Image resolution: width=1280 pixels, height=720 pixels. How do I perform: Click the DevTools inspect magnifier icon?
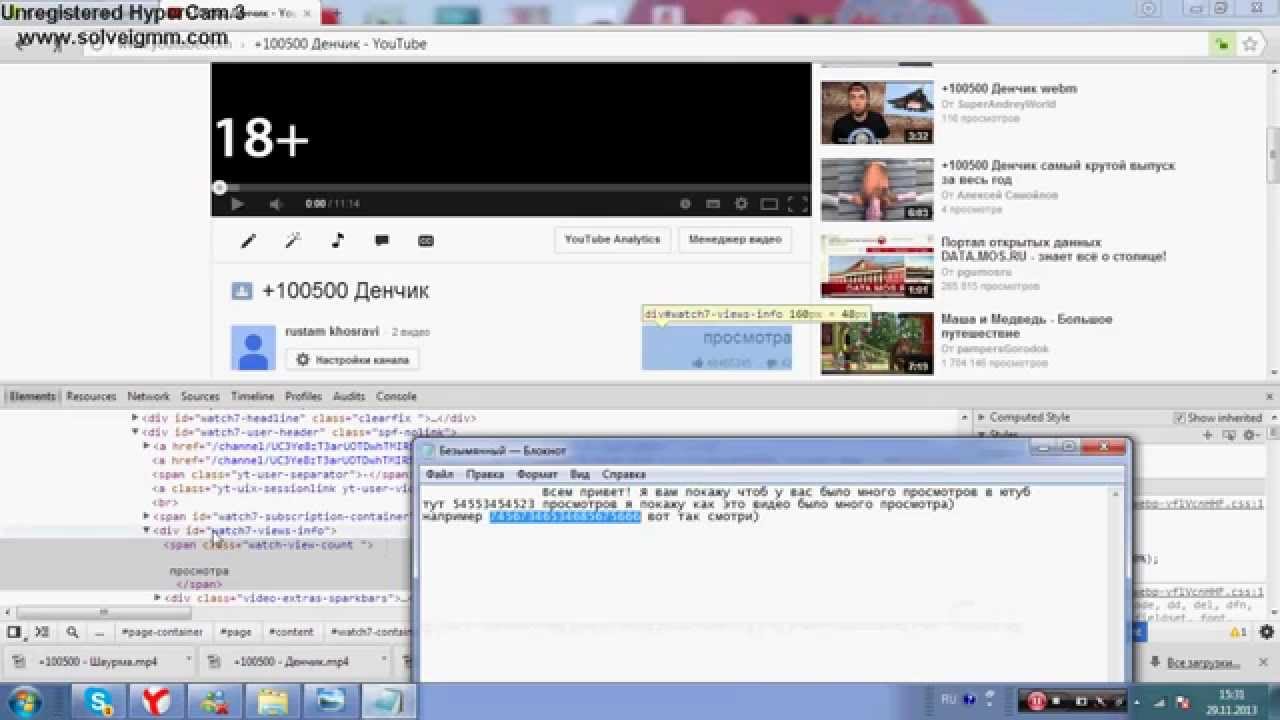point(72,632)
